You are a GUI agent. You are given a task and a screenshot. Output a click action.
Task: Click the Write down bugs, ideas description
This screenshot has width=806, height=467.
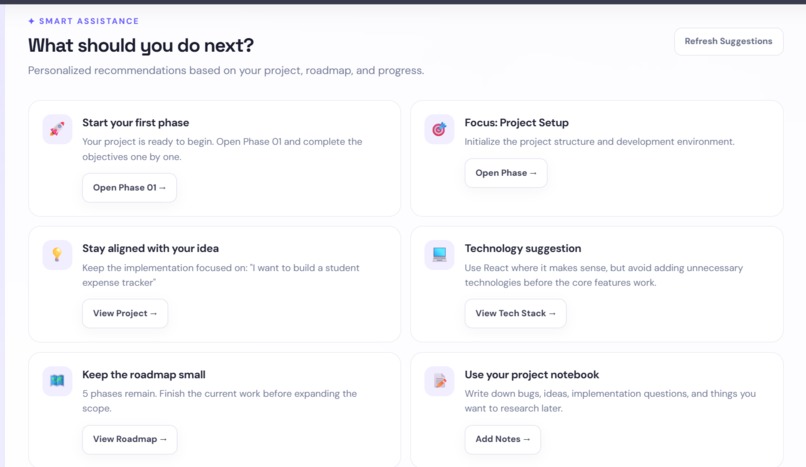coord(610,401)
